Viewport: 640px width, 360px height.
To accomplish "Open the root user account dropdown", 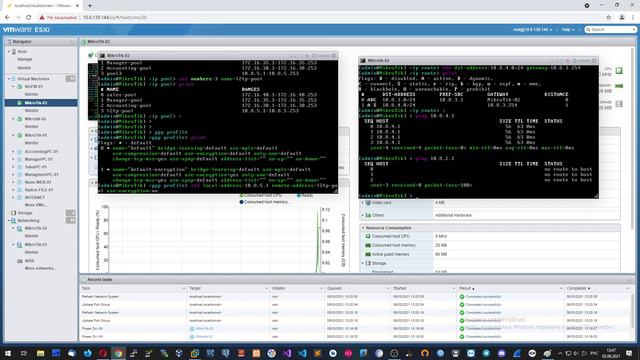I will [533, 30].
